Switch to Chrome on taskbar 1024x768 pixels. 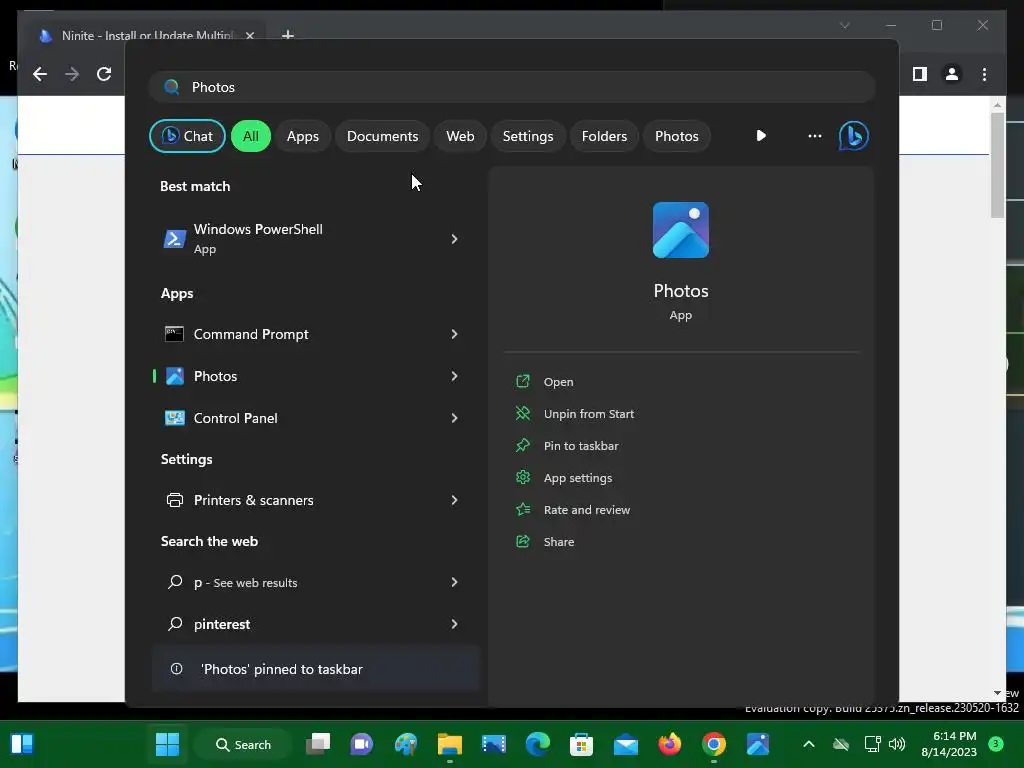pos(714,744)
